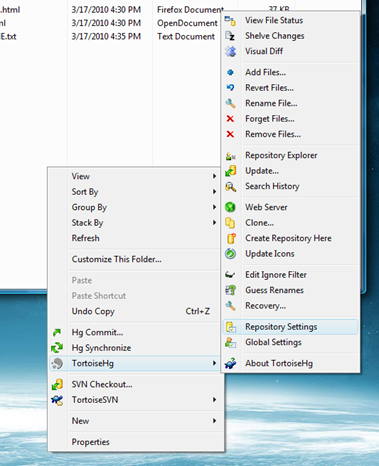
Task: Expand the New submenu arrow
Action: [215, 421]
